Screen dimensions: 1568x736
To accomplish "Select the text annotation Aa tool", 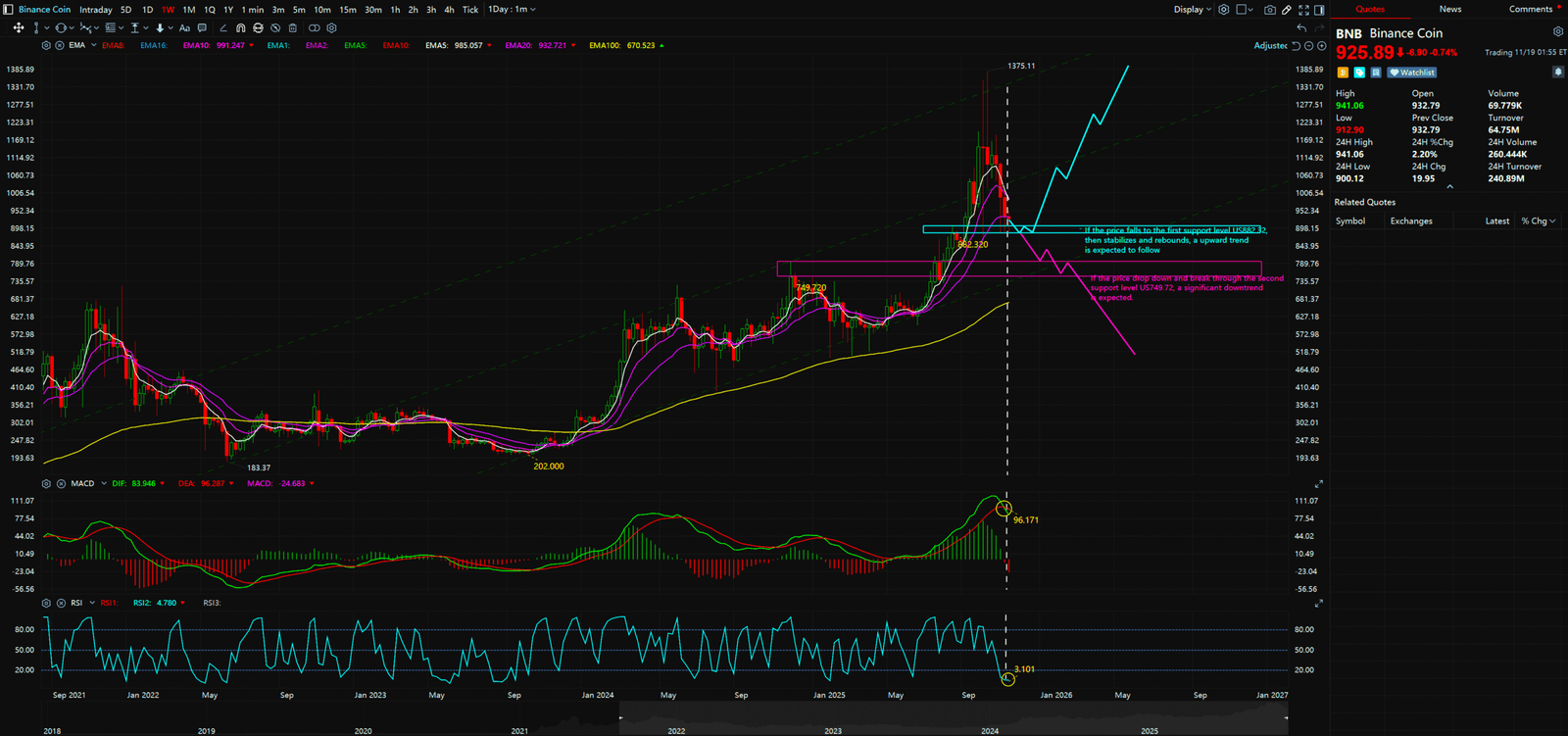I will coord(184,28).
